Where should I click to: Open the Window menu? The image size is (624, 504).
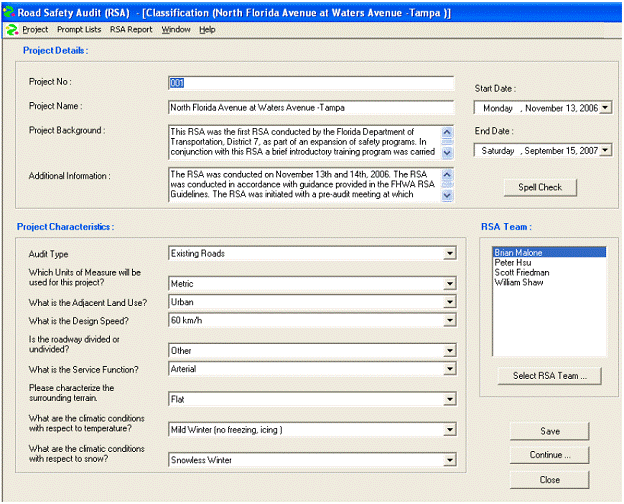click(176, 29)
